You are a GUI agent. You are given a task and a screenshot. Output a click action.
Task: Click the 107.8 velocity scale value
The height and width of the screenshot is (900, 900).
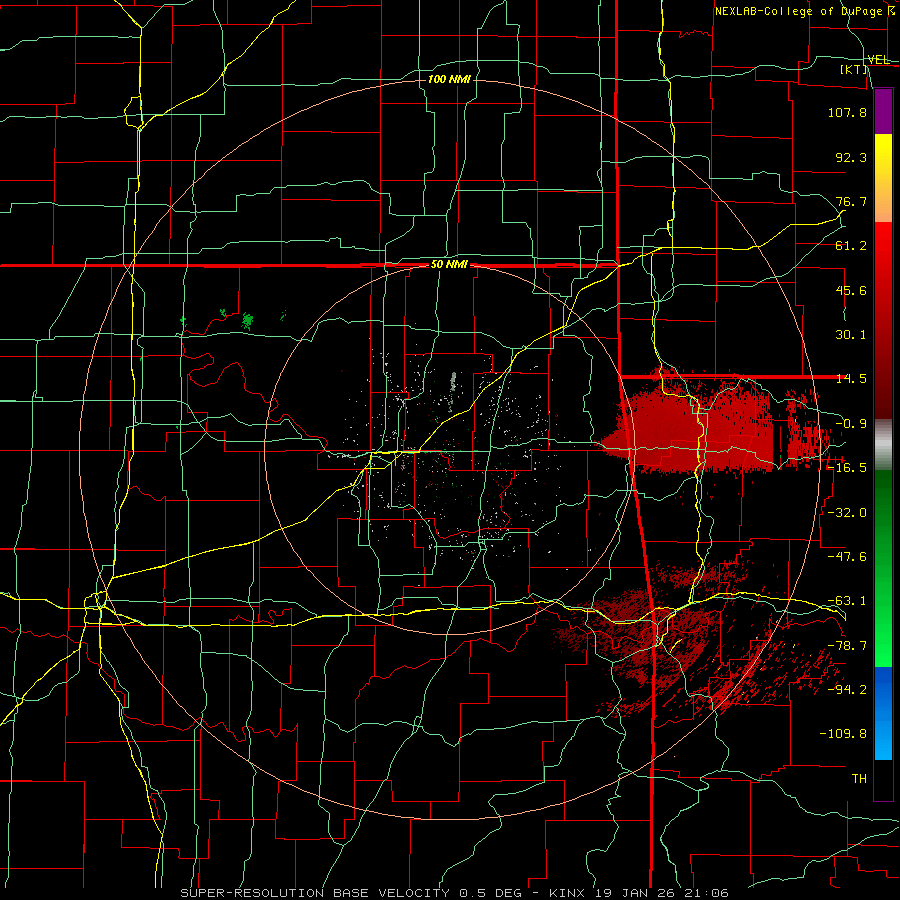847,112
